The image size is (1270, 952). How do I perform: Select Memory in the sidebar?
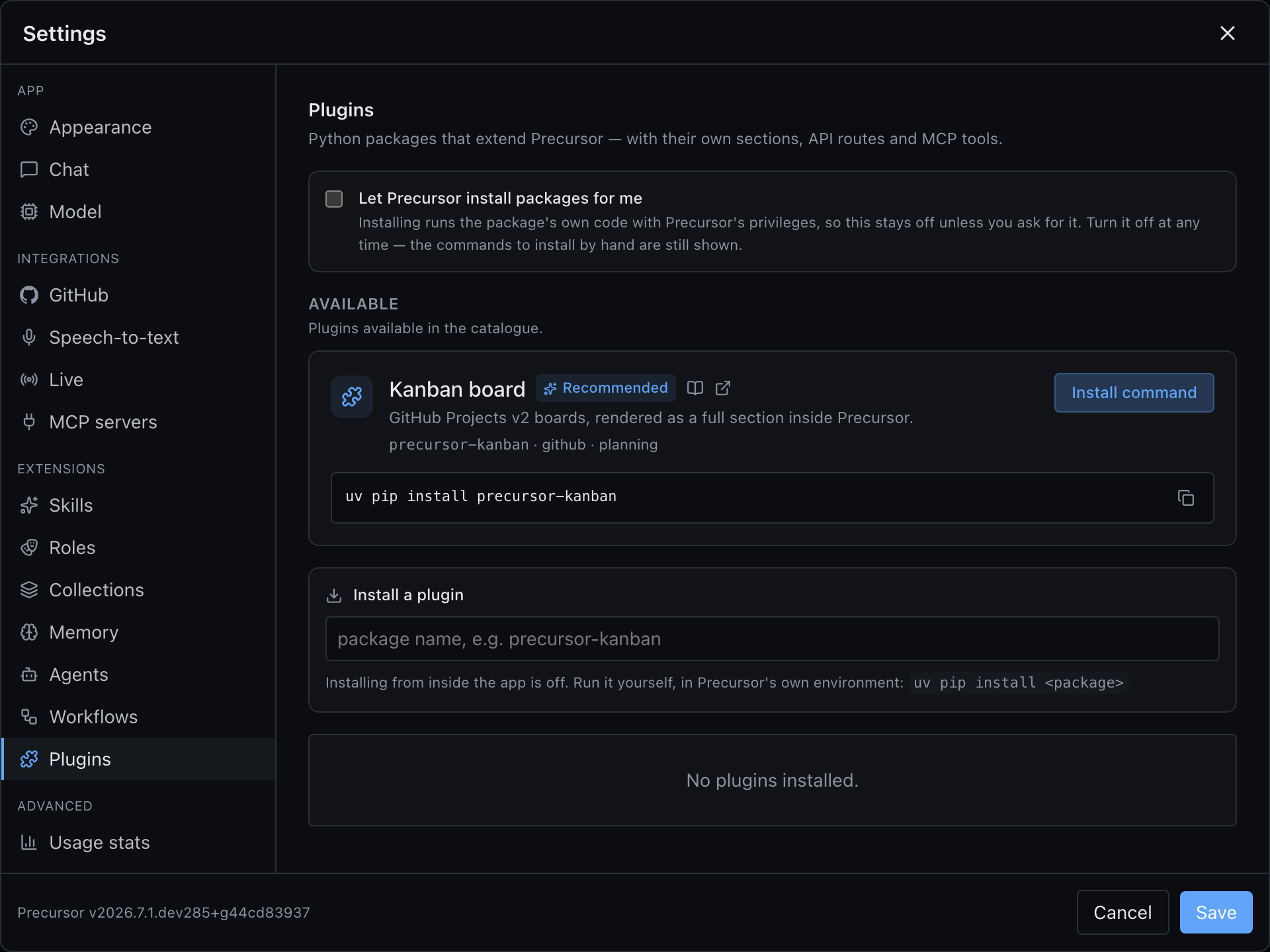pos(138,632)
